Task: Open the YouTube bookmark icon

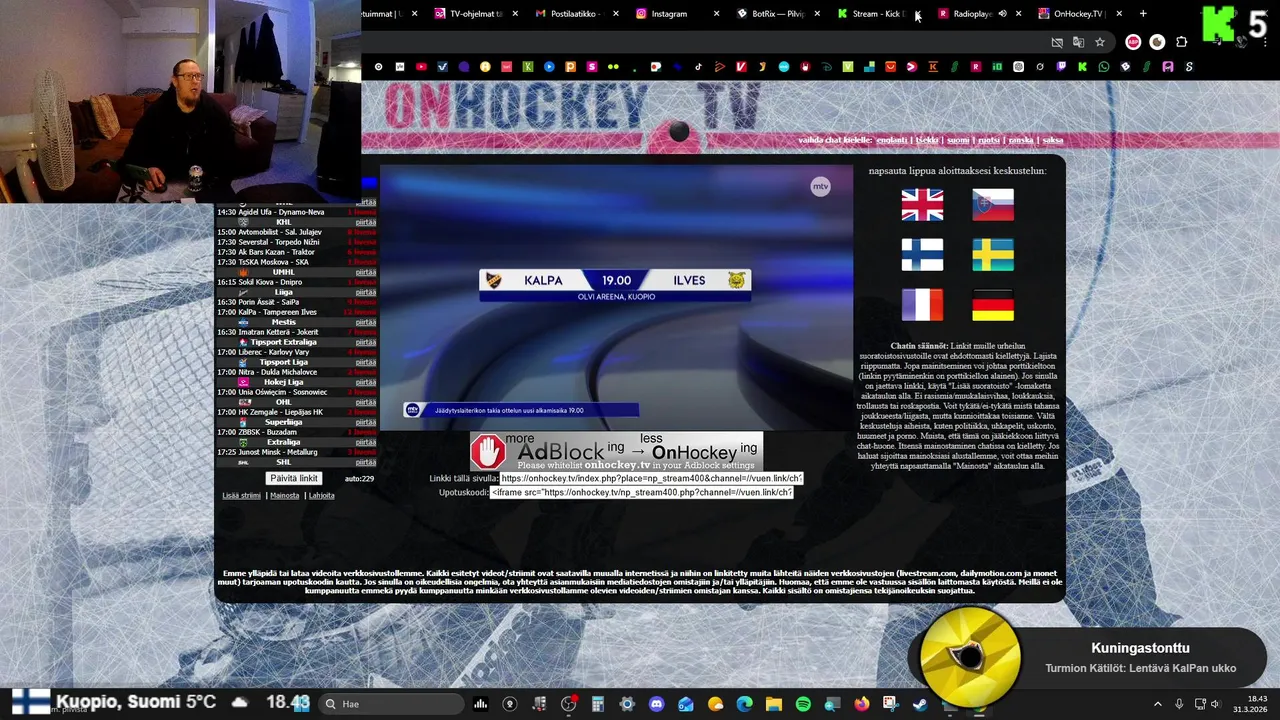Action: click(x=421, y=67)
